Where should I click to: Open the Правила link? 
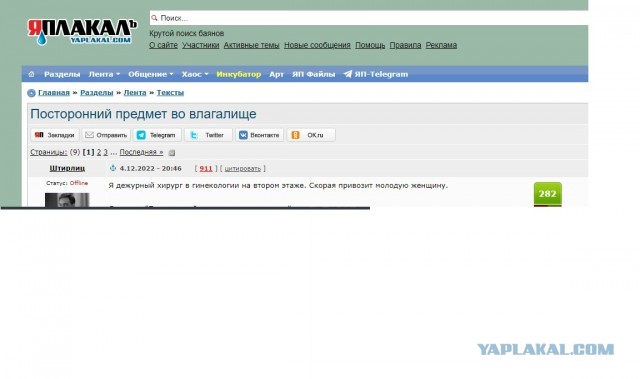tap(405, 45)
